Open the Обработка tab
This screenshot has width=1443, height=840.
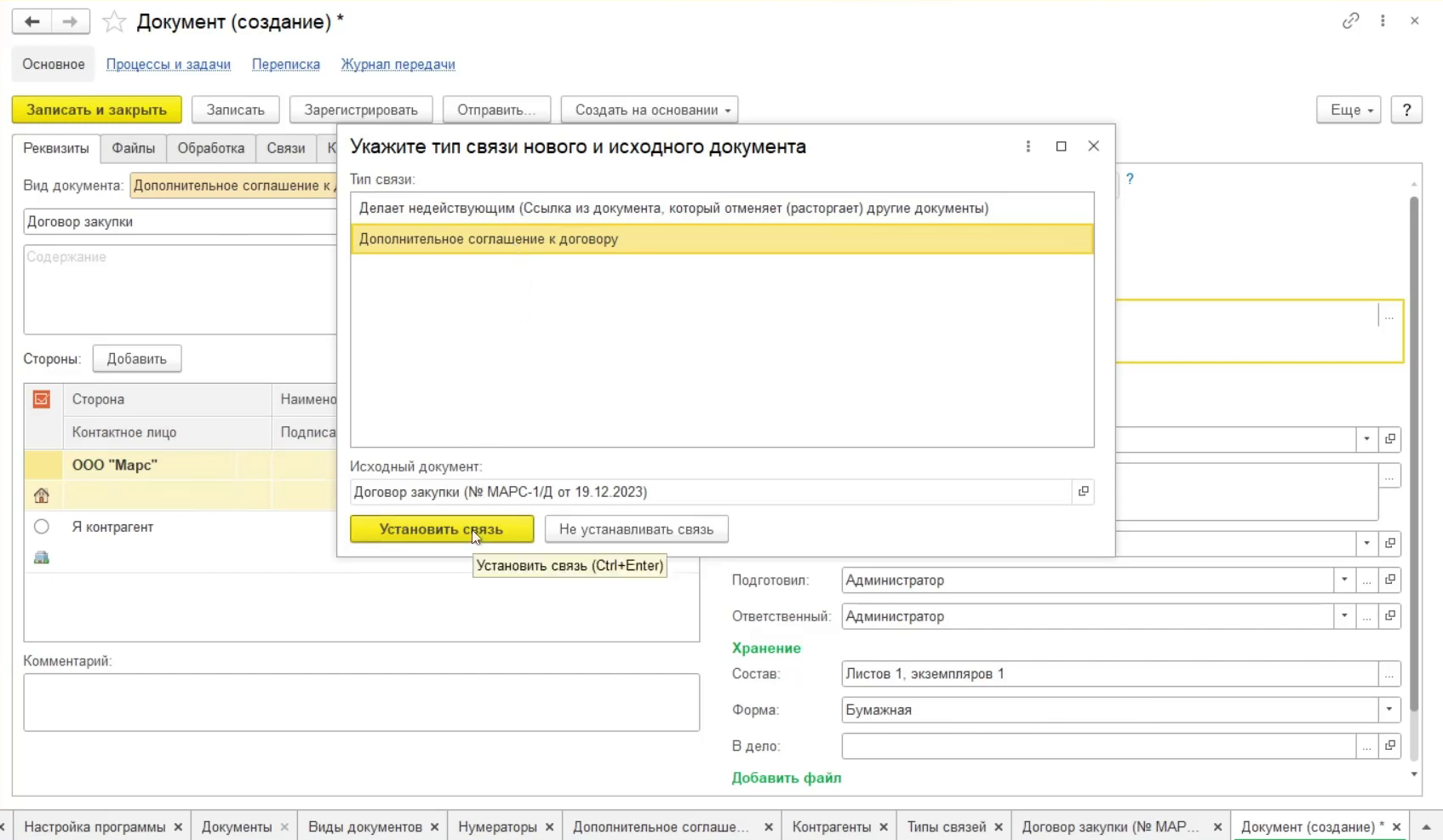(x=210, y=148)
